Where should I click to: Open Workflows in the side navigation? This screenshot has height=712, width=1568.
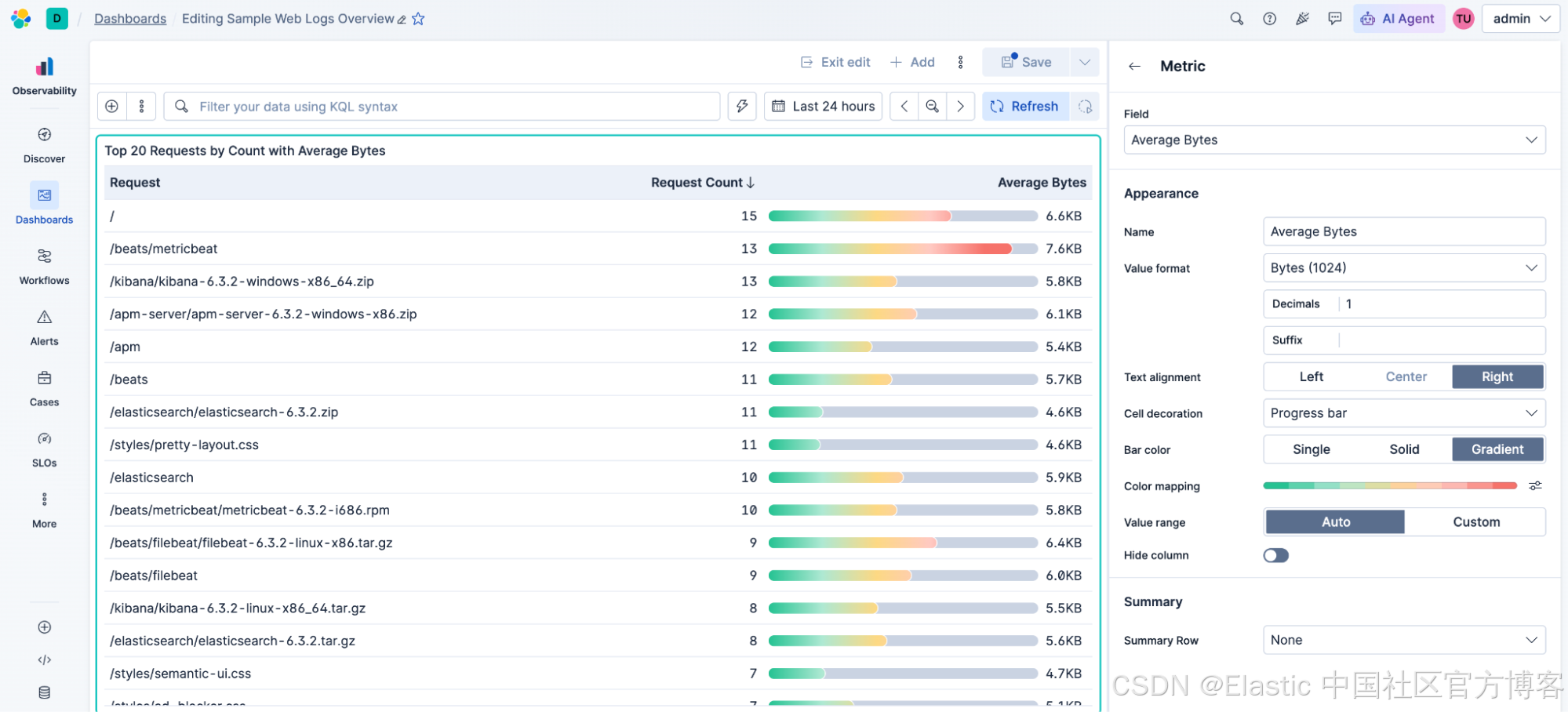coord(44,267)
